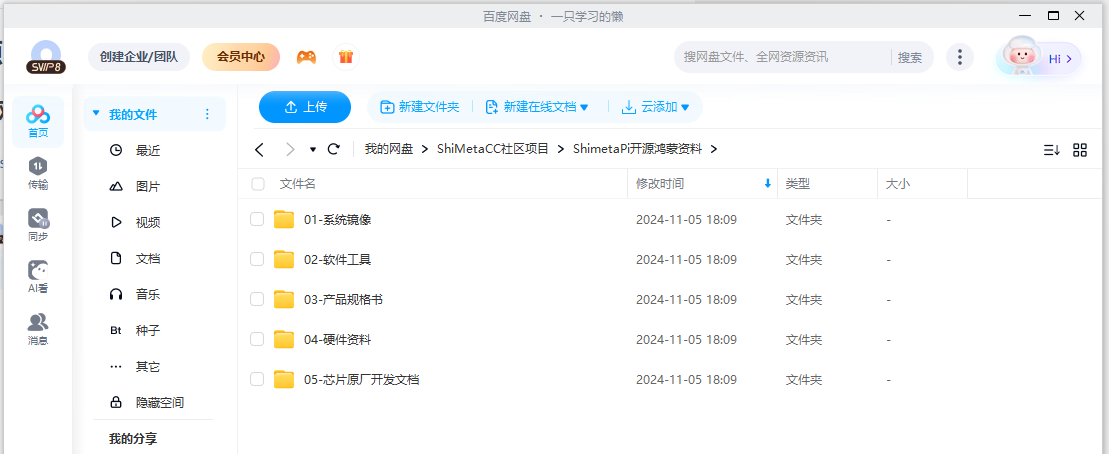This screenshot has width=1109, height=454.
Task: Switch to grid view
Action: tap(1080, 150)
